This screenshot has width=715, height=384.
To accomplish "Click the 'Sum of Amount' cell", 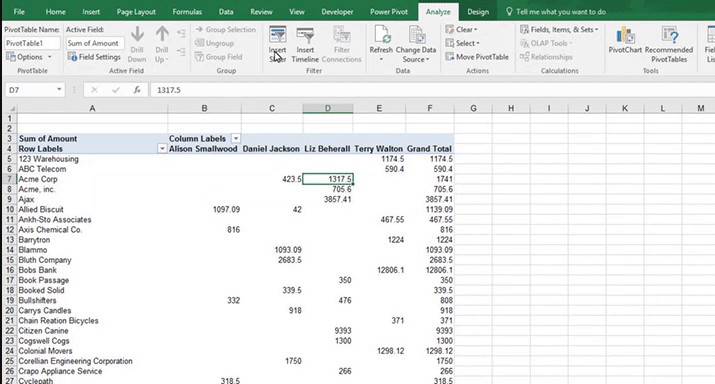I will (x=92, y=138).
